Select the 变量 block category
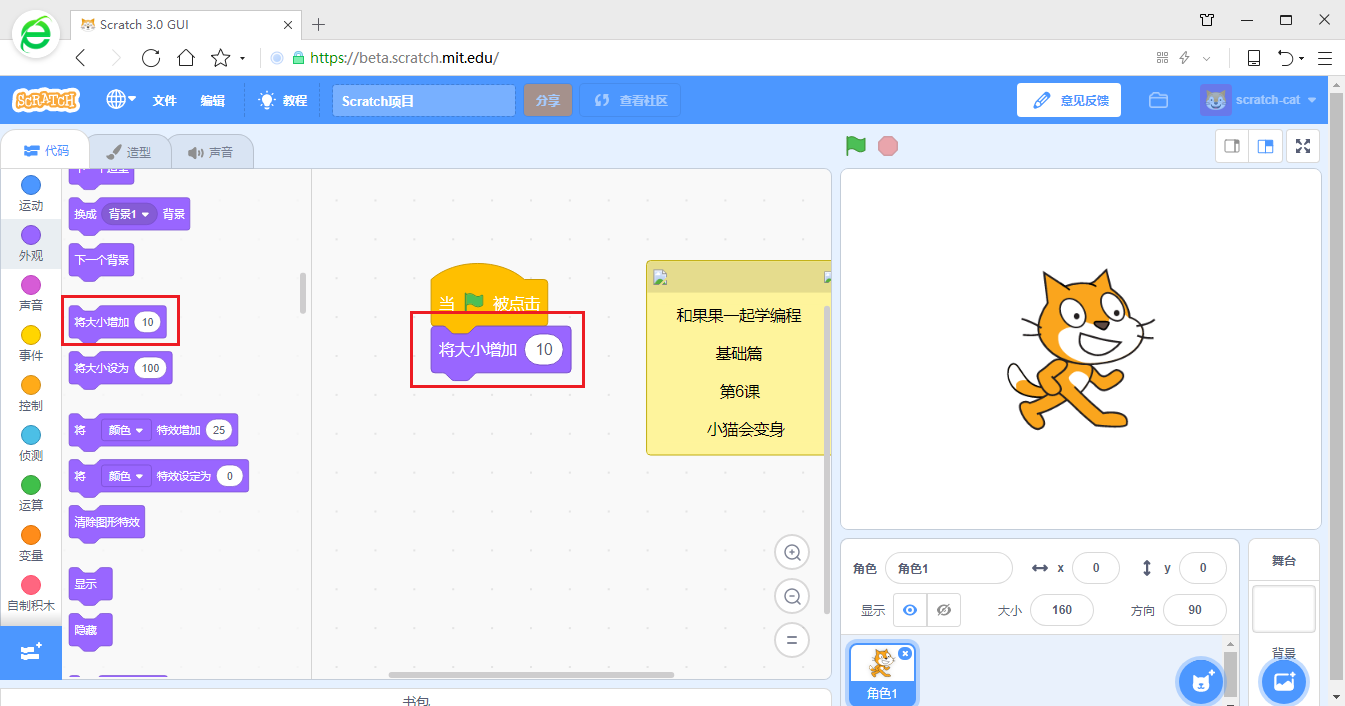Viewport: 1345px width, 706px height. click(31, 544)
